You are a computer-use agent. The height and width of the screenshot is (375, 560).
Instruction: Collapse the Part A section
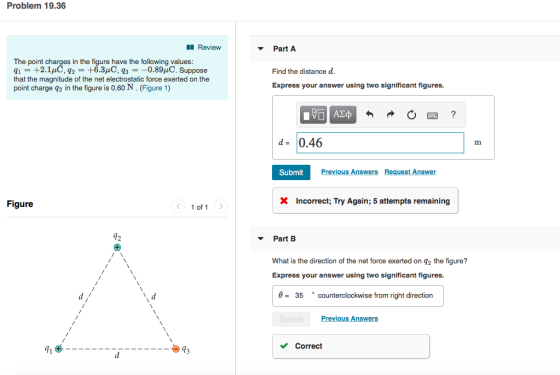[261, 49]
